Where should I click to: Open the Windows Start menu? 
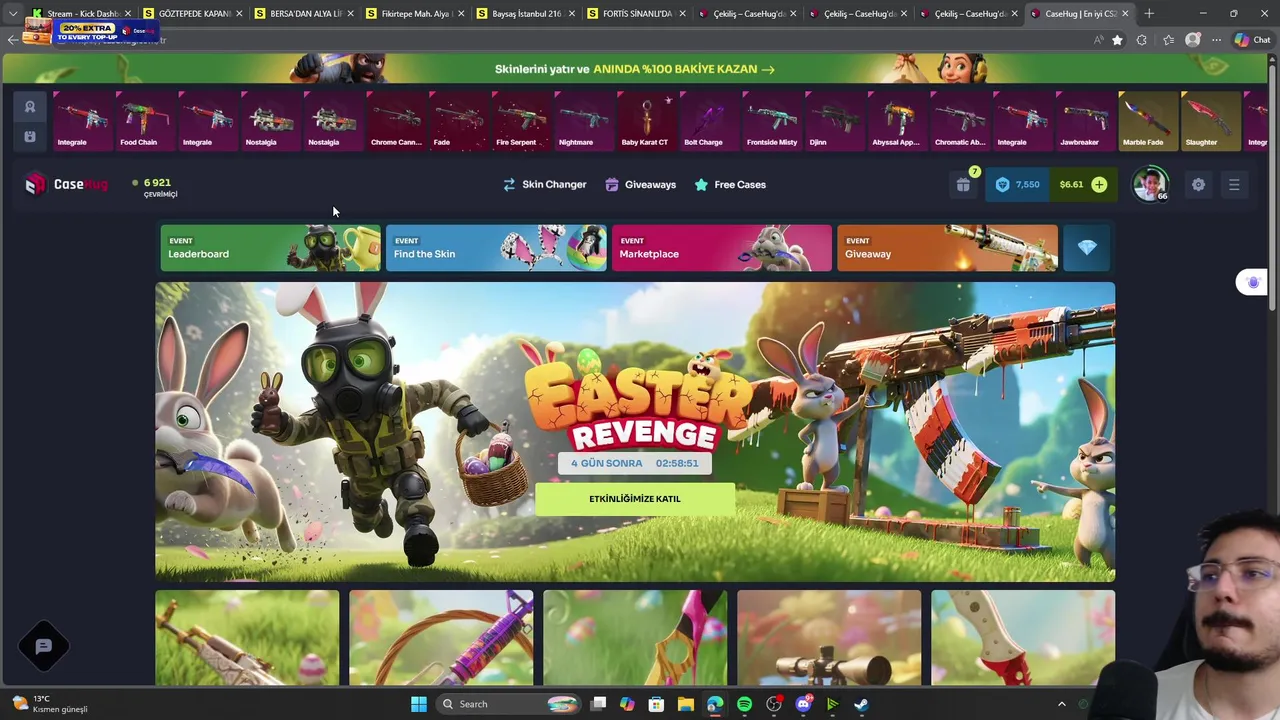pyautogui.click(x=419, y=704)
